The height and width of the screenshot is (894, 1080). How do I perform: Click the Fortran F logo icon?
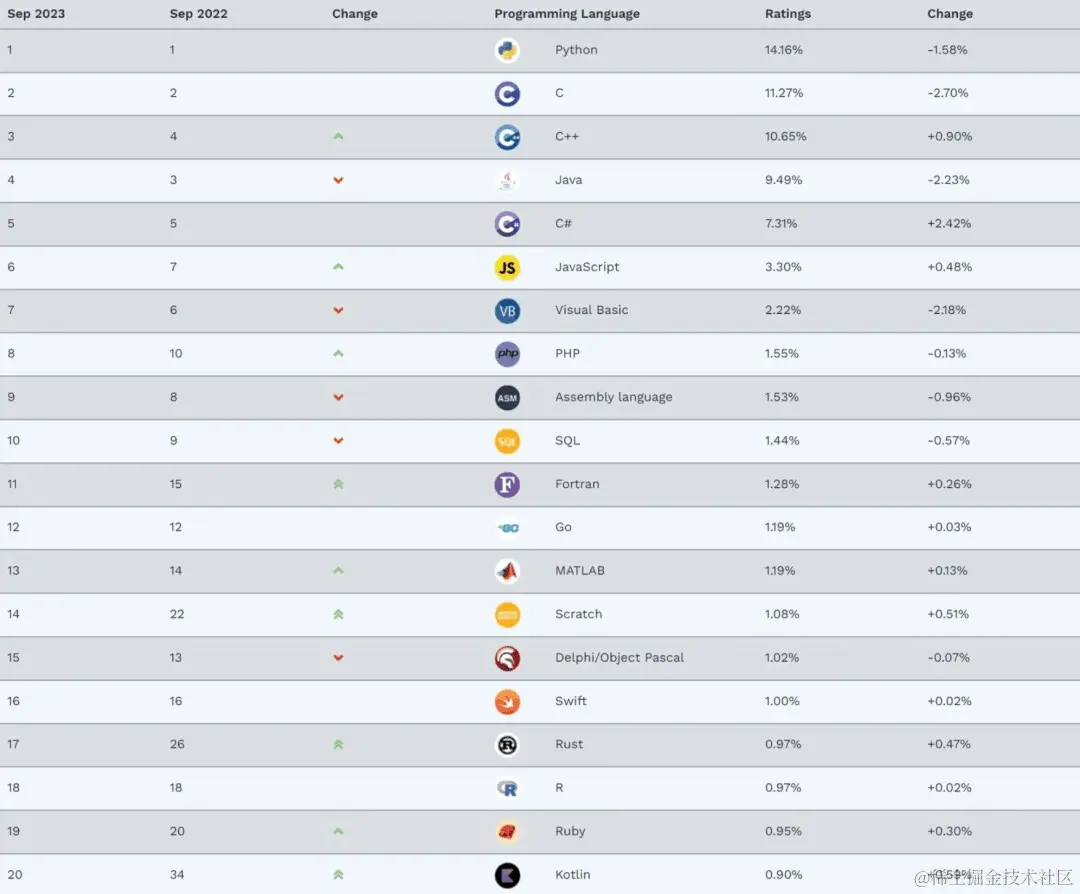click(507, 484)
